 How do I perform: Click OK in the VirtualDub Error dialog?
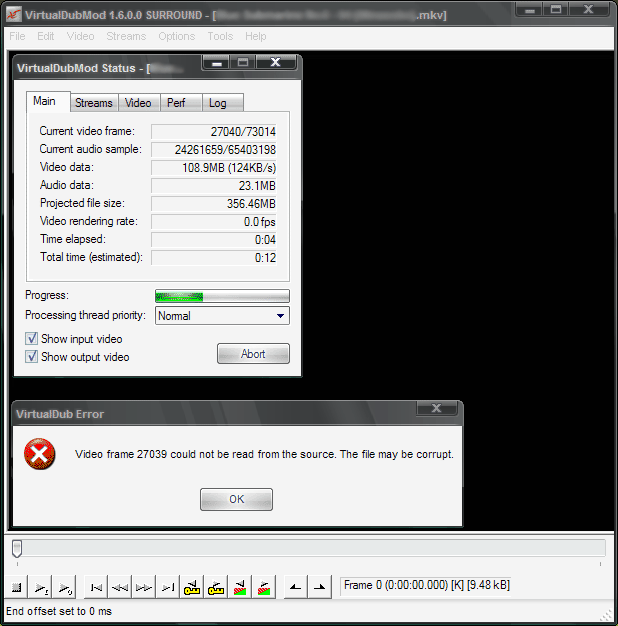tap(236, 499)
